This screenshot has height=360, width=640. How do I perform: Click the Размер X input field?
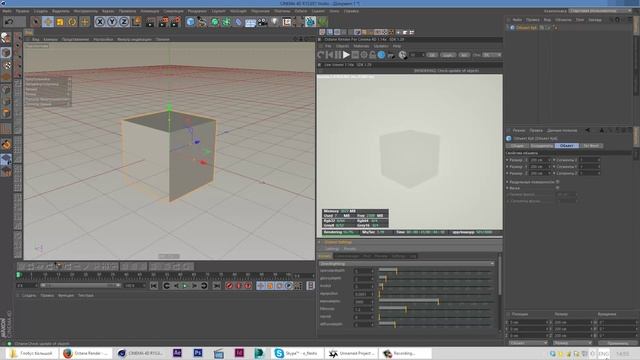[541, 160]
